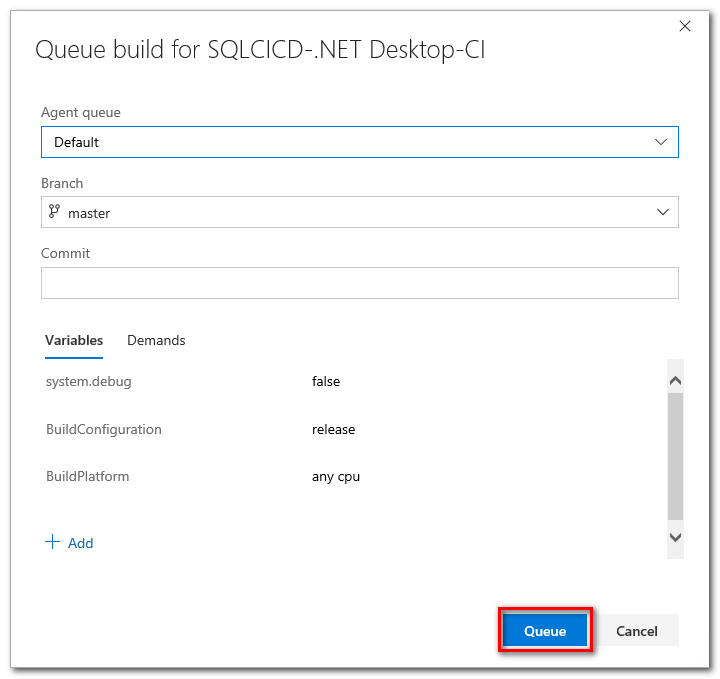Image resolution: width=720 pixels, height=679 pixels.
Task: Click the variables list scrollbar thumb
Action: click(x=675, y=456)
